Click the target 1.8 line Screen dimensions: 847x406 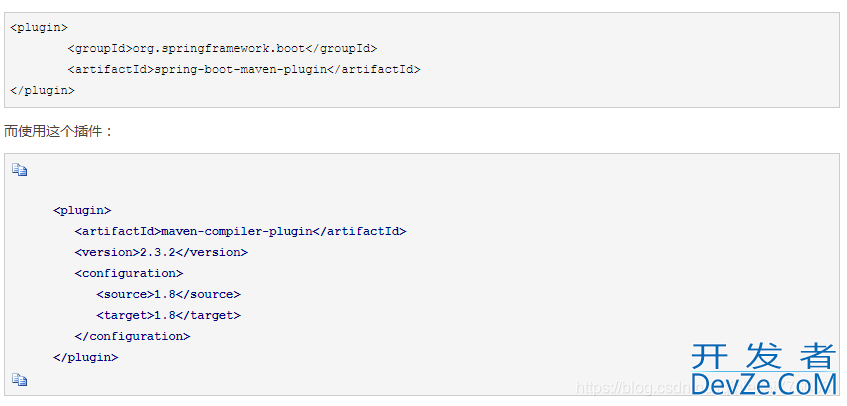pyautogui.click(x=168, y=315)
